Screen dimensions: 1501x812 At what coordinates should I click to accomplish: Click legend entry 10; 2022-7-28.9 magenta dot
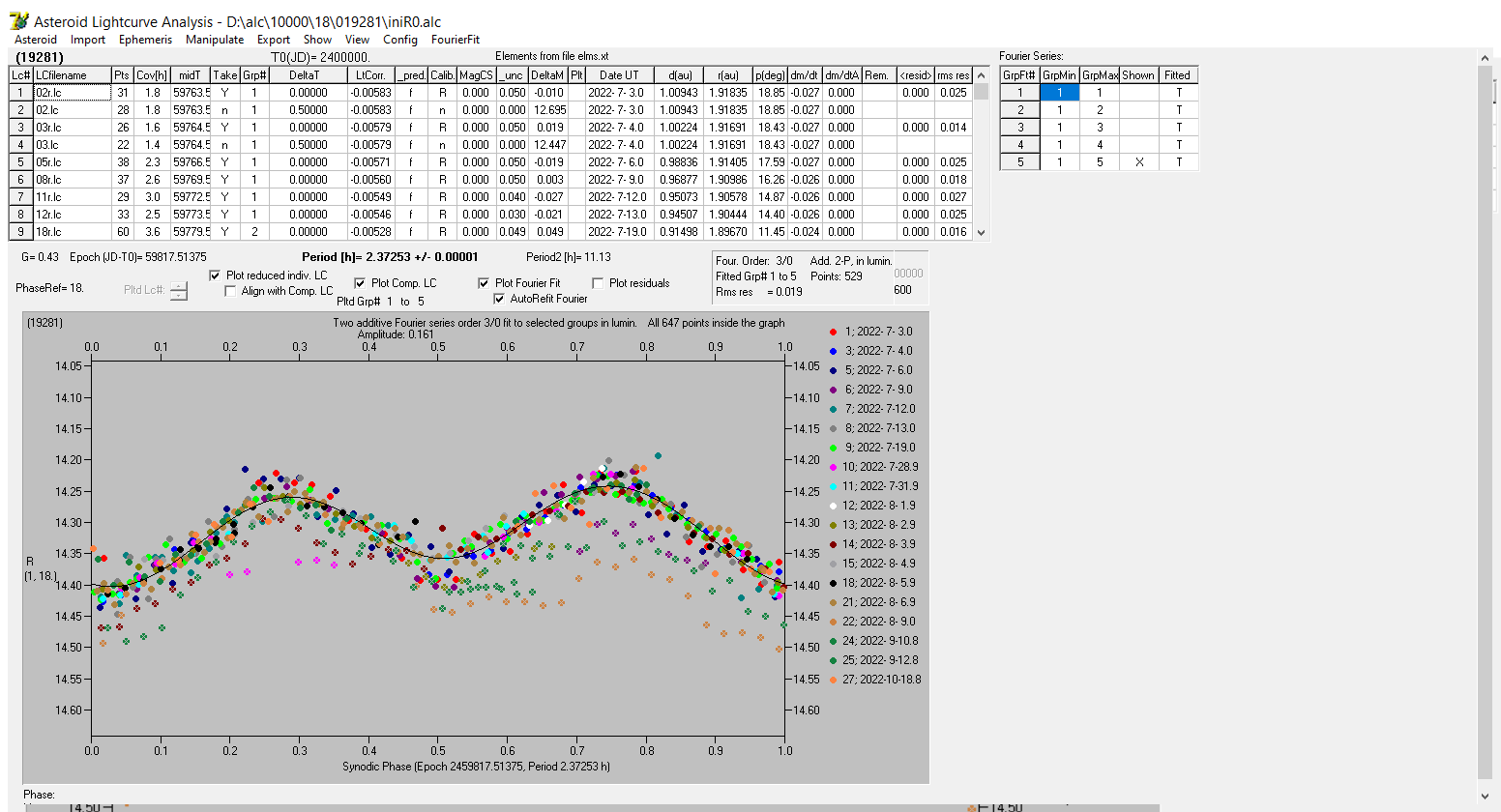point(833,467)
